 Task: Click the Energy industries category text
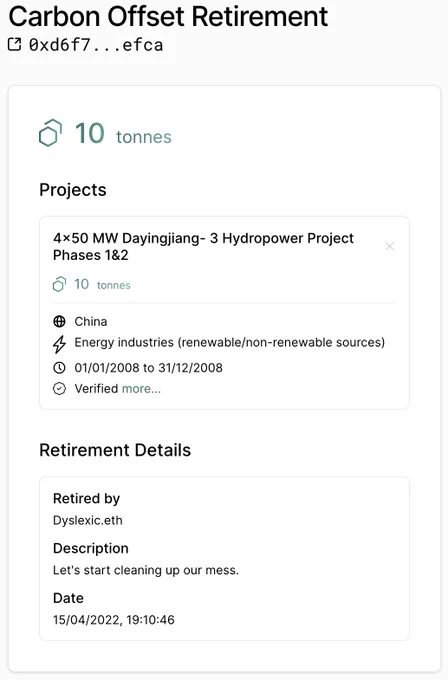pos(229,342)
